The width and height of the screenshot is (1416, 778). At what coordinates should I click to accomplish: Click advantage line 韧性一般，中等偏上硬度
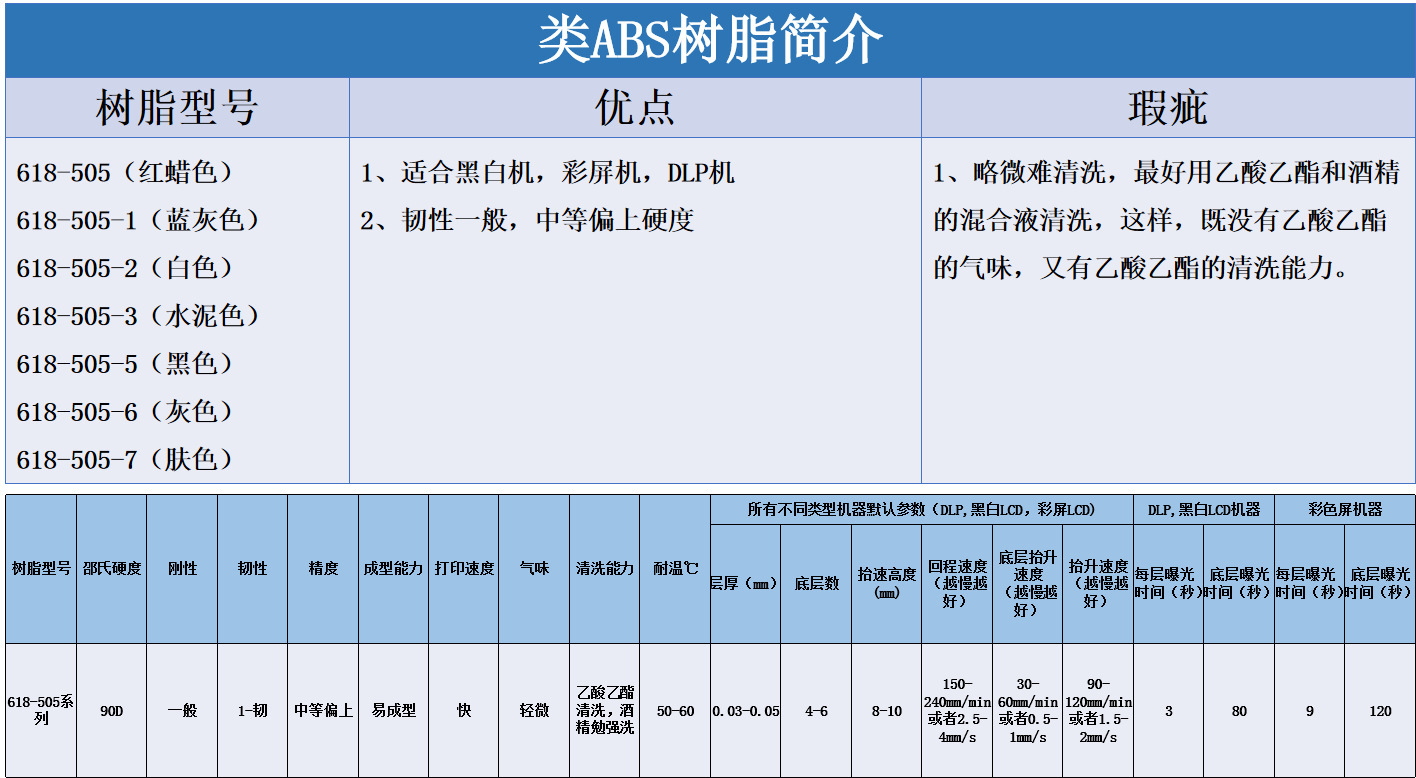click(x=527, y=220)
